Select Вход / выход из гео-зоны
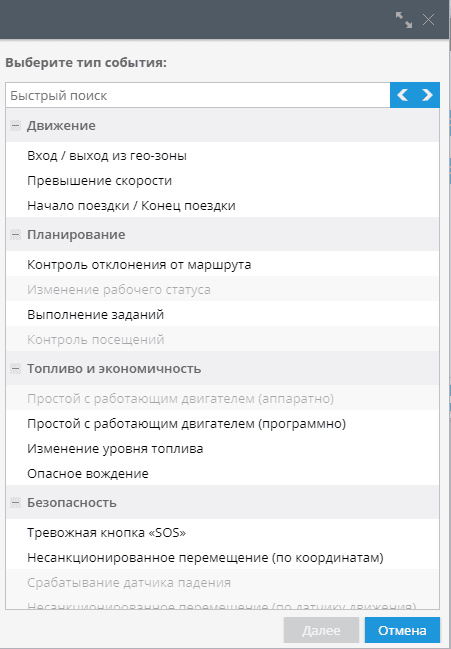 [222, 156]
